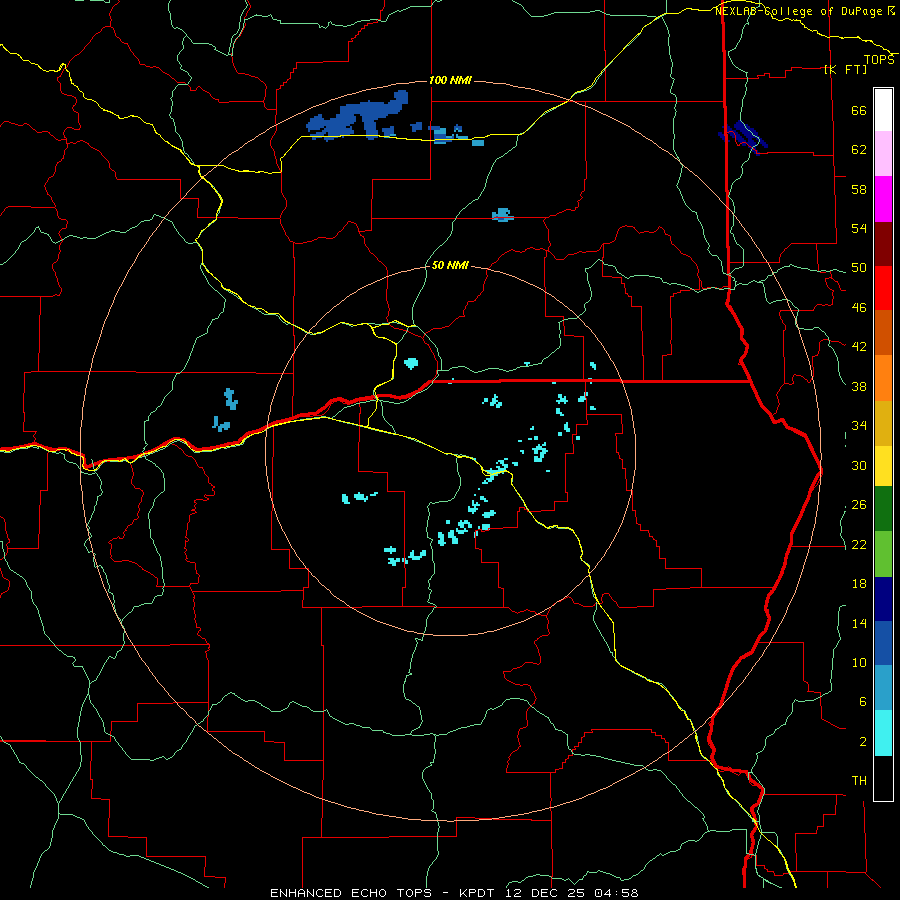The width and height of the screenshot is (900, 900).
Task: Click the 'TH' legend label
Action: [859, 780]
